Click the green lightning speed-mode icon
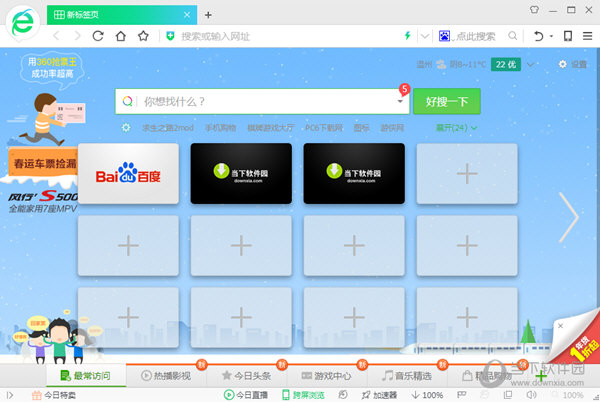 coord(408,36)
